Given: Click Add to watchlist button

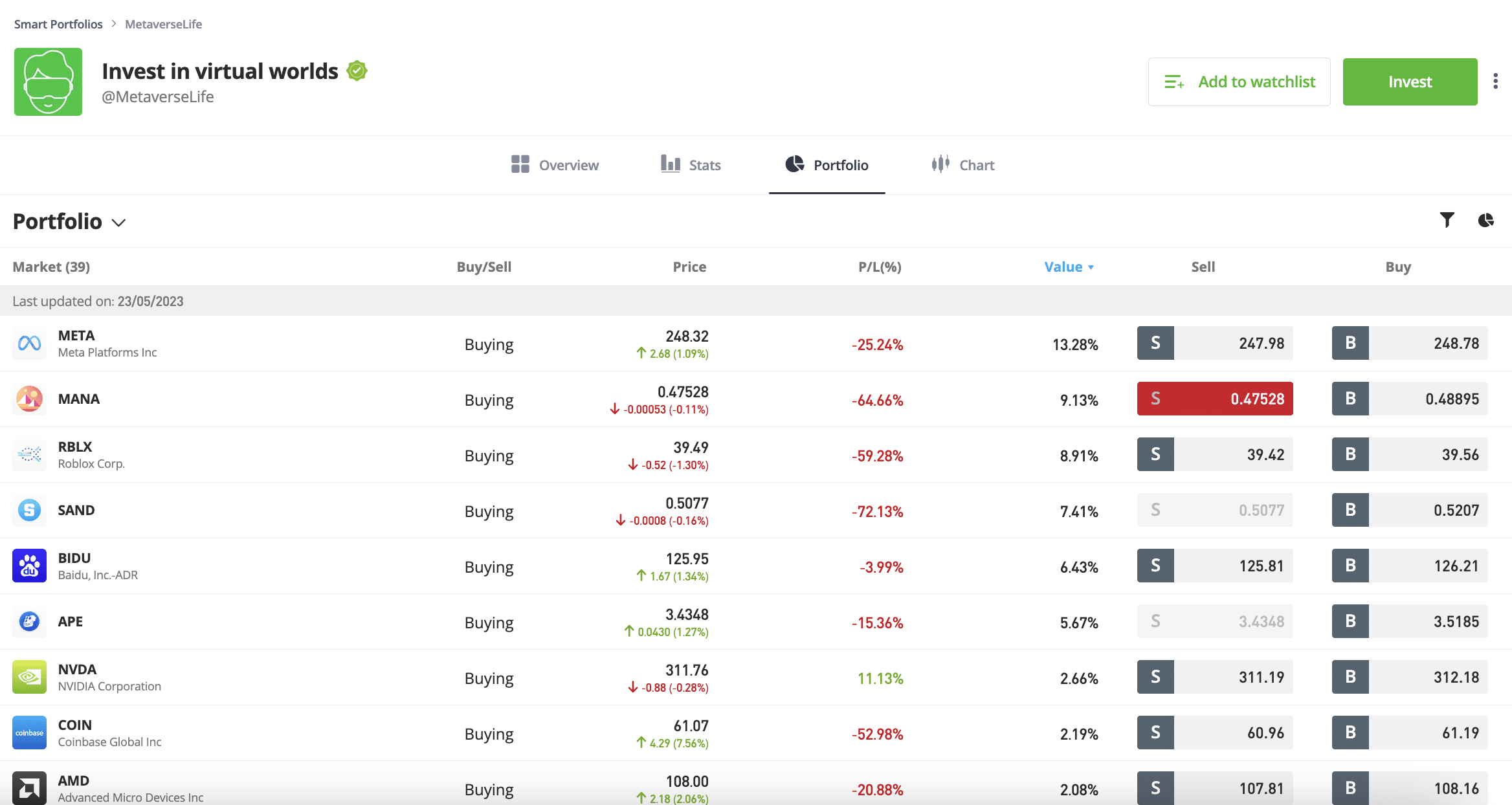Looking at the screenshot, I should click(x=1239, y=82).
